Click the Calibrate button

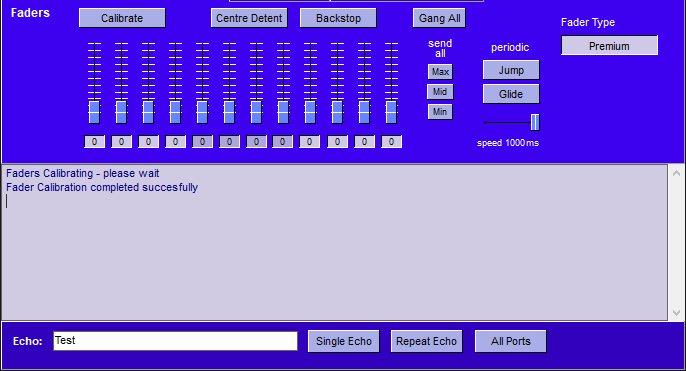[122, 18]
